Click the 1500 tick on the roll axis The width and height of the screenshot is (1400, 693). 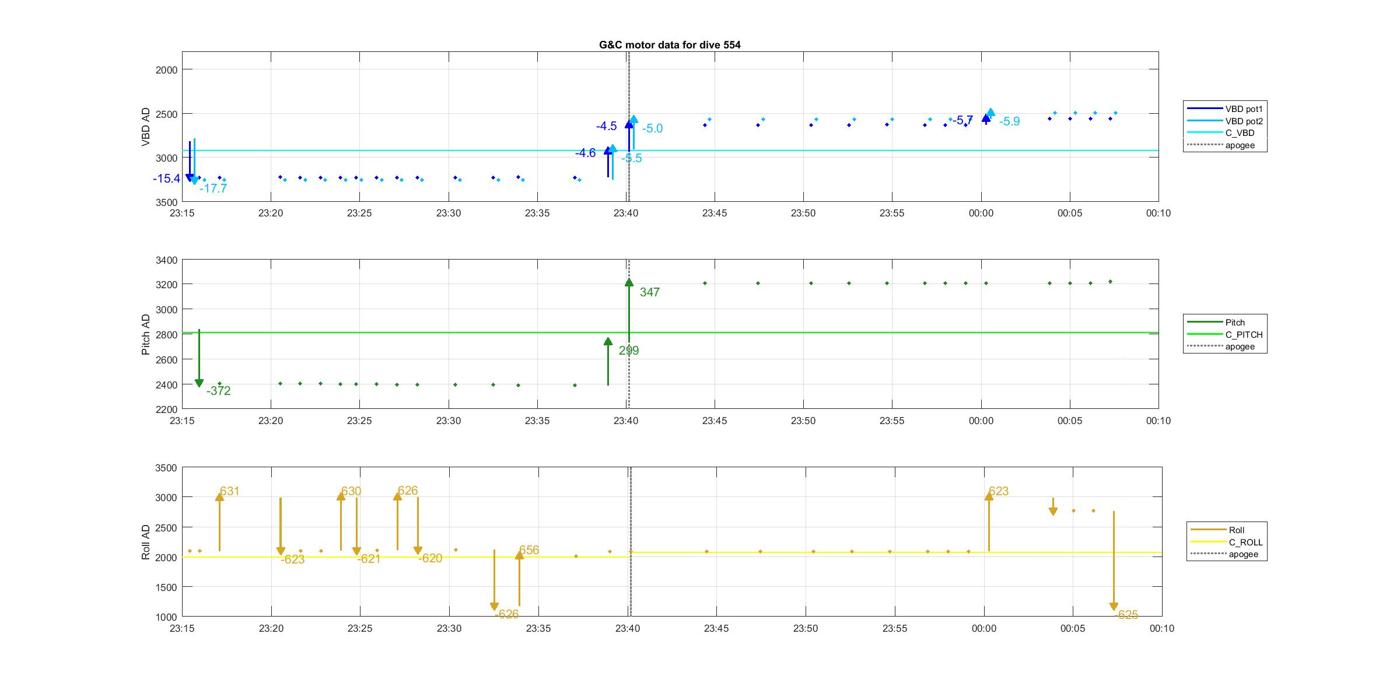point(165,587)
